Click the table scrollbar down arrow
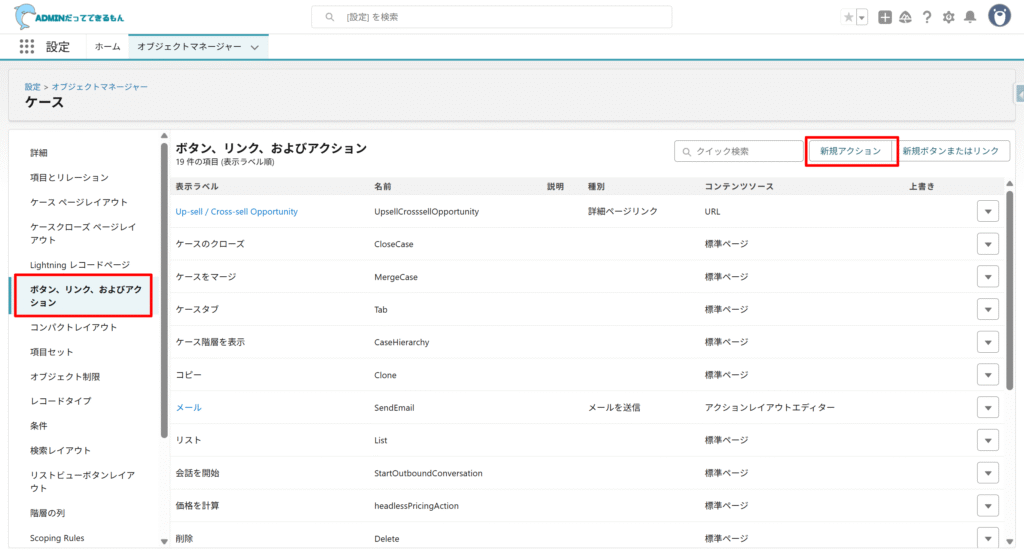This screenshot has width=1024, height=556. [1010, 541]
